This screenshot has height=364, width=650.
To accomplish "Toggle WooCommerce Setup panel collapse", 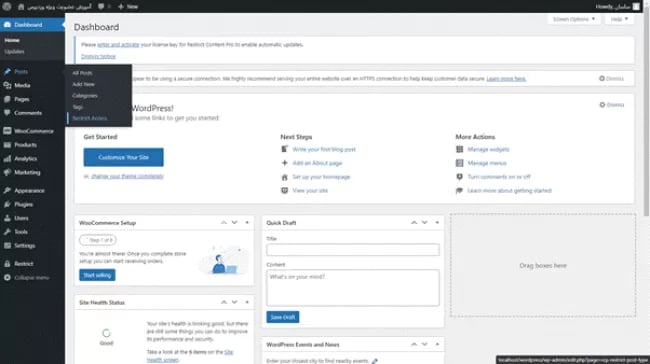I will [247, 223].
